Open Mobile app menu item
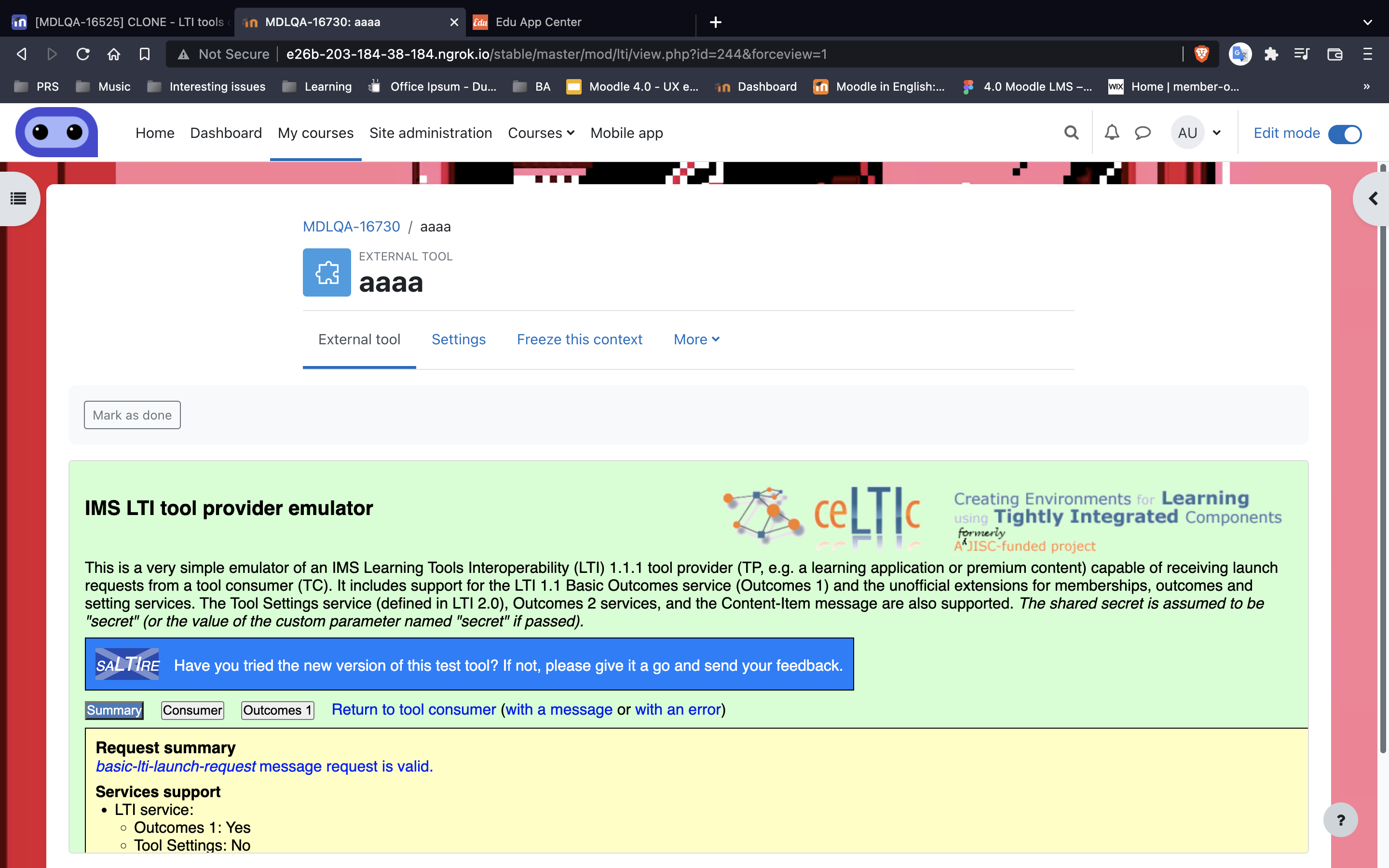 (x=626, y=133)
